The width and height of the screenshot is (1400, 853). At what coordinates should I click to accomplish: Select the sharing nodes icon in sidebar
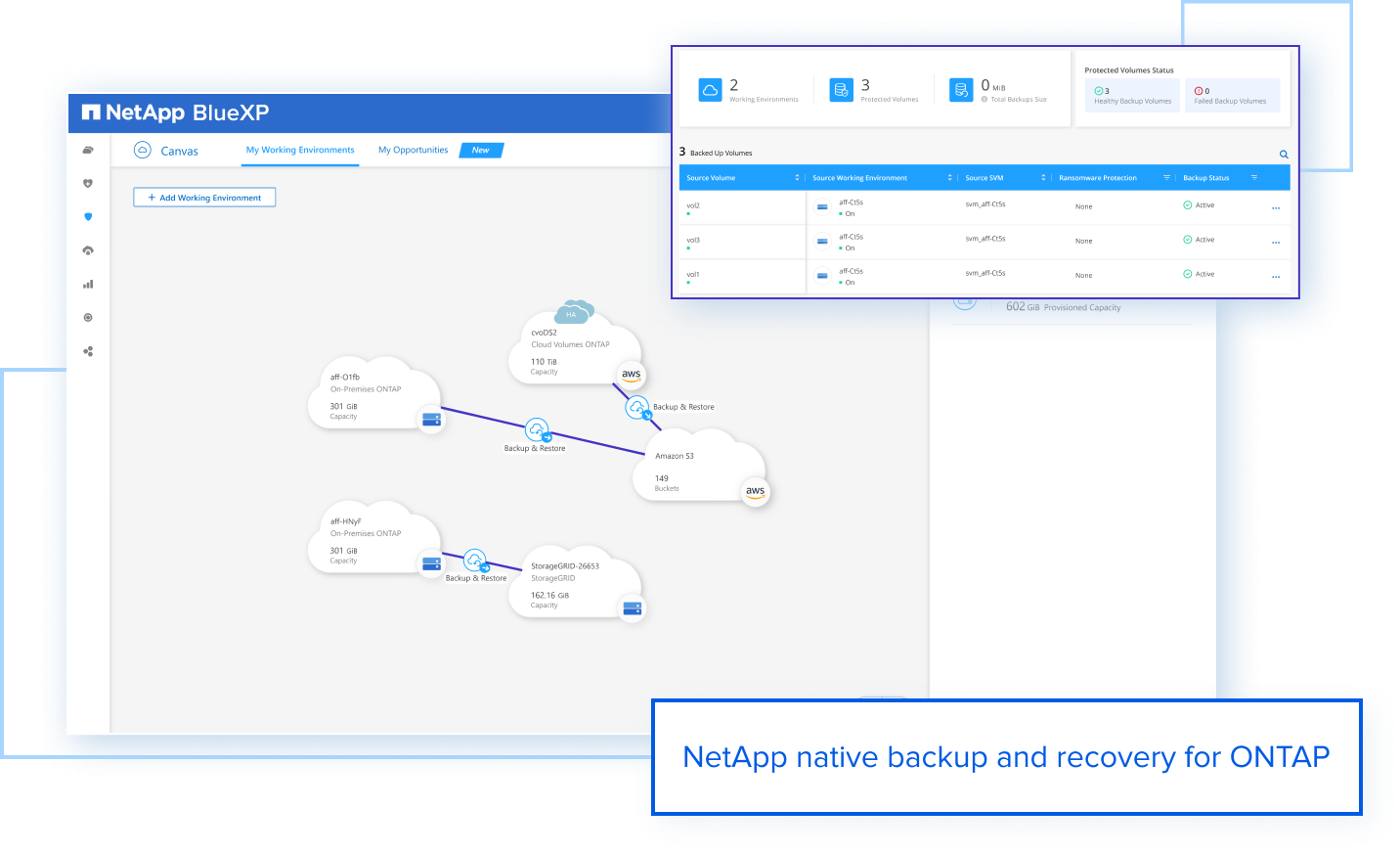pyautogui.click(x=88, y=351)
